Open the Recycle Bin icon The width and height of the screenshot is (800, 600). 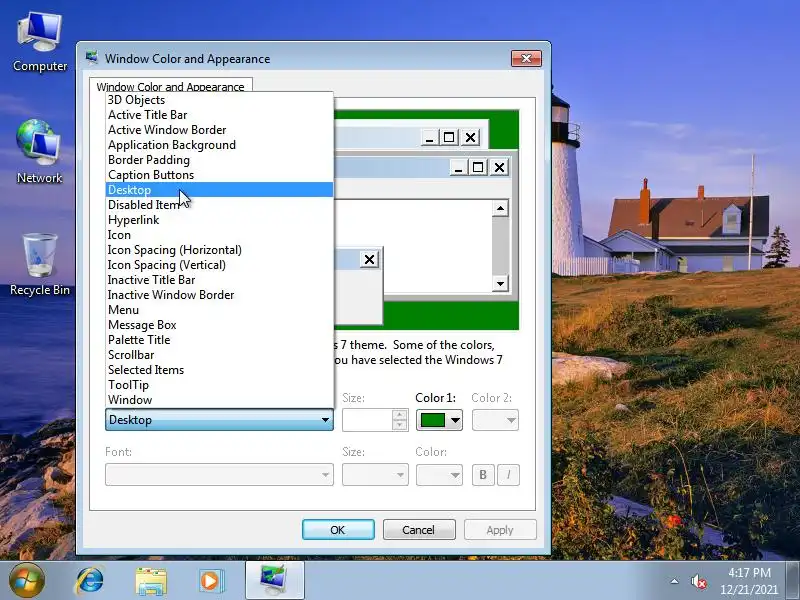[x=40, y=264]
